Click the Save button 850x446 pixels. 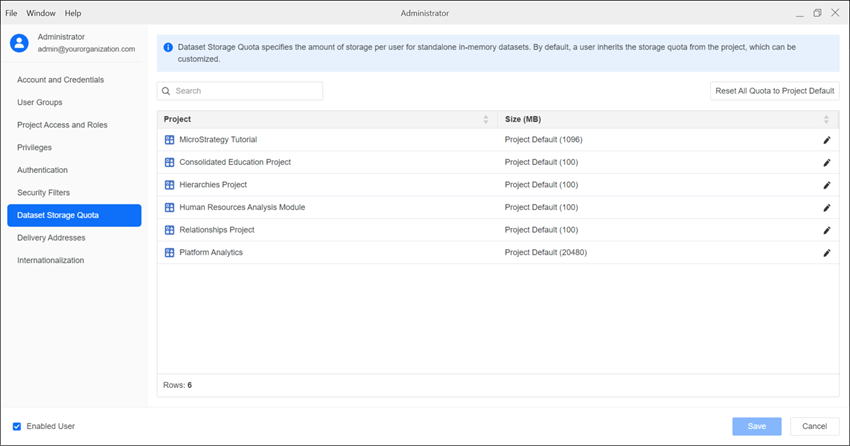756,426
